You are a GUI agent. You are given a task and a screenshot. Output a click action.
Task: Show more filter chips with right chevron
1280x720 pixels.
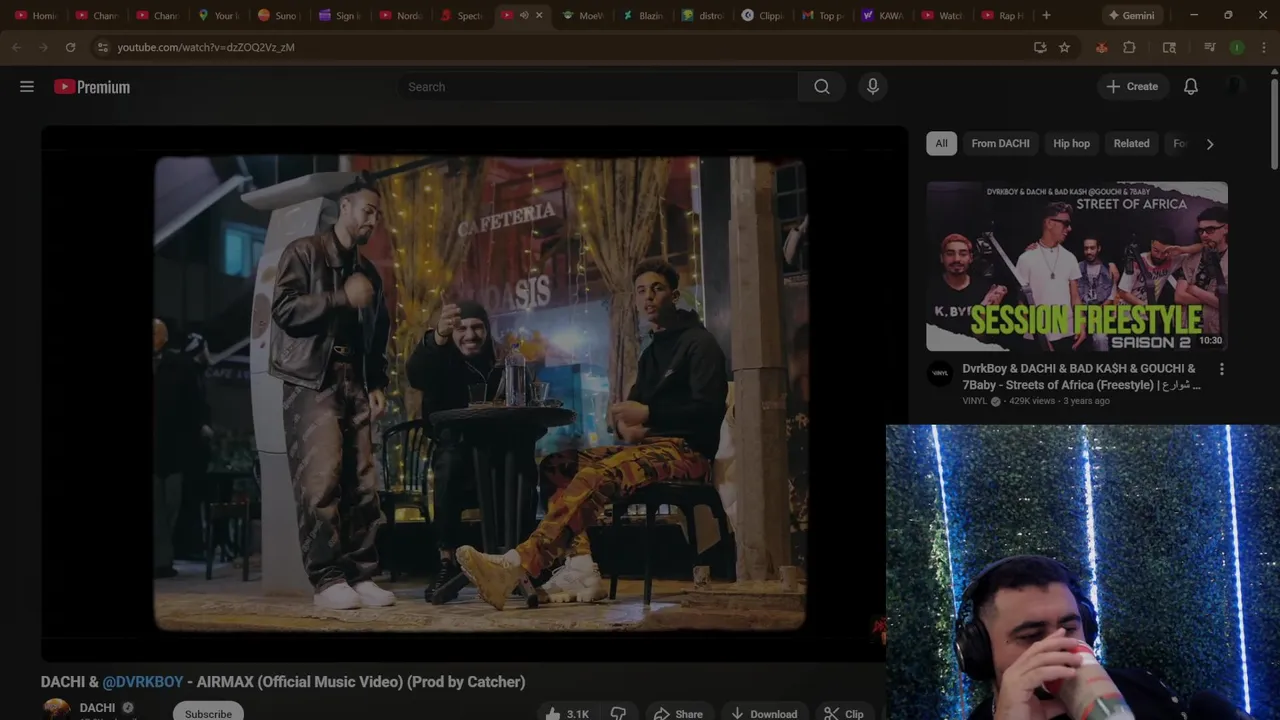[1210, 144]
